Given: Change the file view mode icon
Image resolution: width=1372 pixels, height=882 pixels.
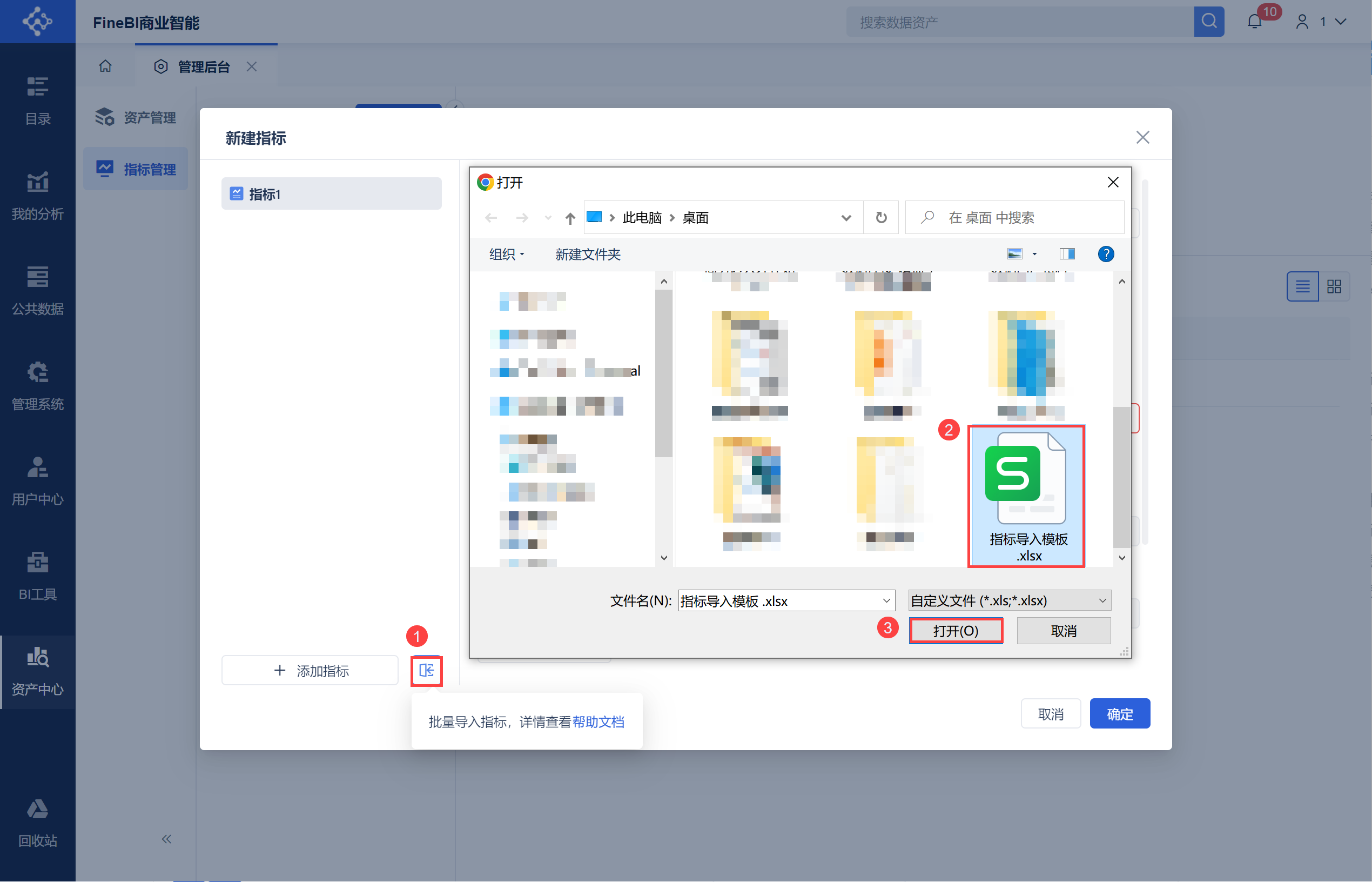Looking at the screenshot, I should (1014, 253).
